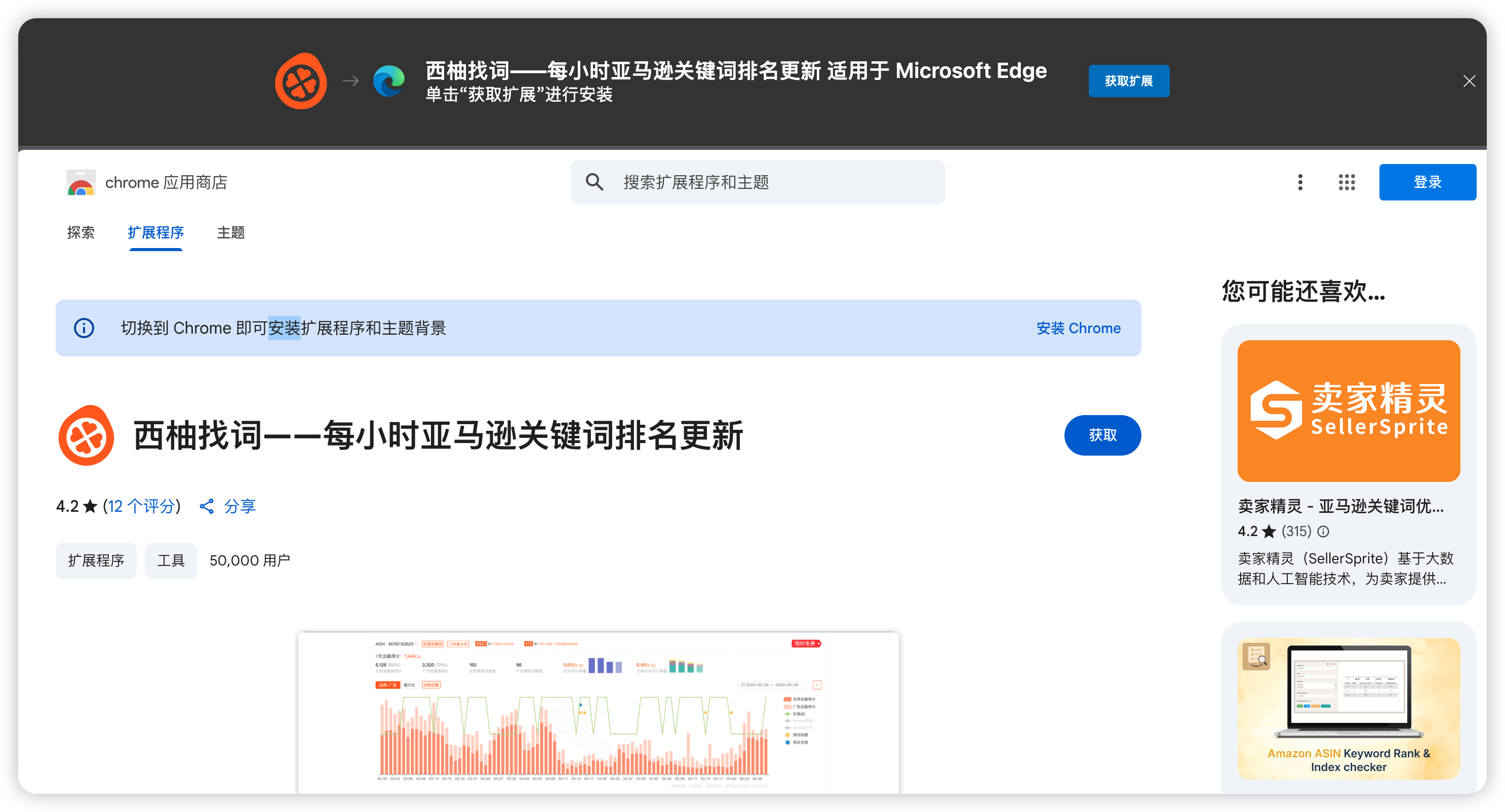
Task: Click the 登录 sign-in button
Action: pos(1428,182)
